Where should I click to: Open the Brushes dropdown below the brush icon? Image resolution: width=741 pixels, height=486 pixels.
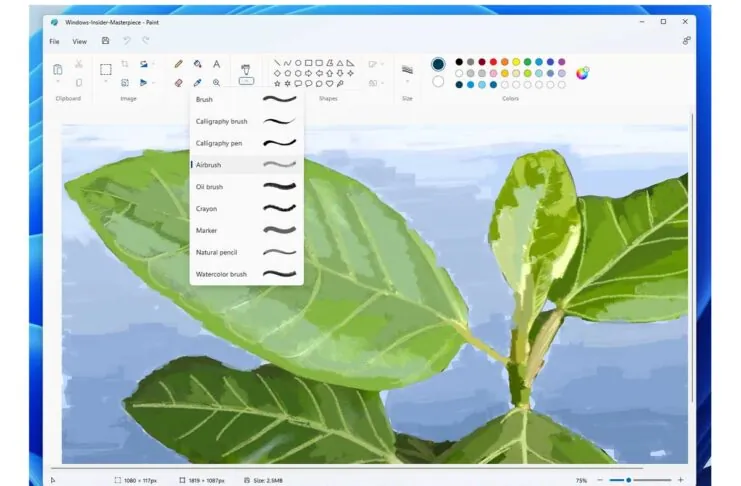(246, 81)
